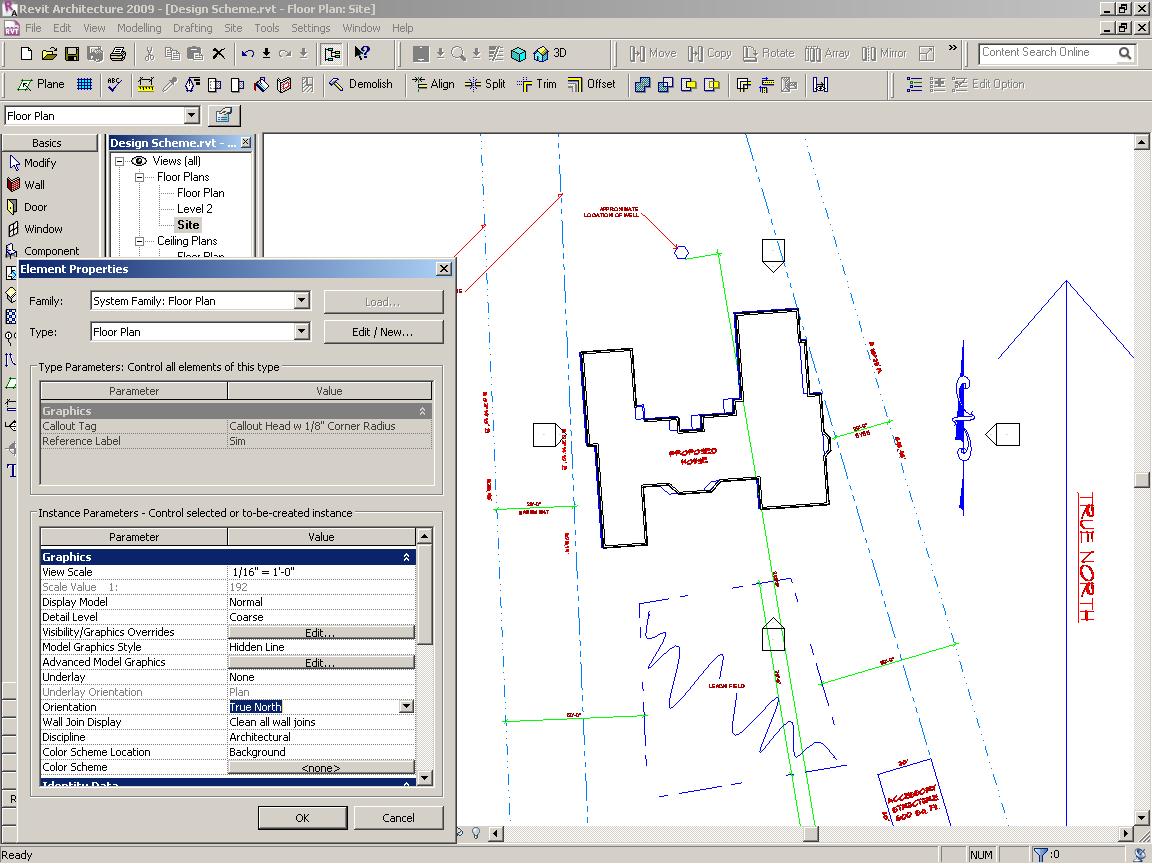
Task: Activate the Split tool
Action: [485, 85]
